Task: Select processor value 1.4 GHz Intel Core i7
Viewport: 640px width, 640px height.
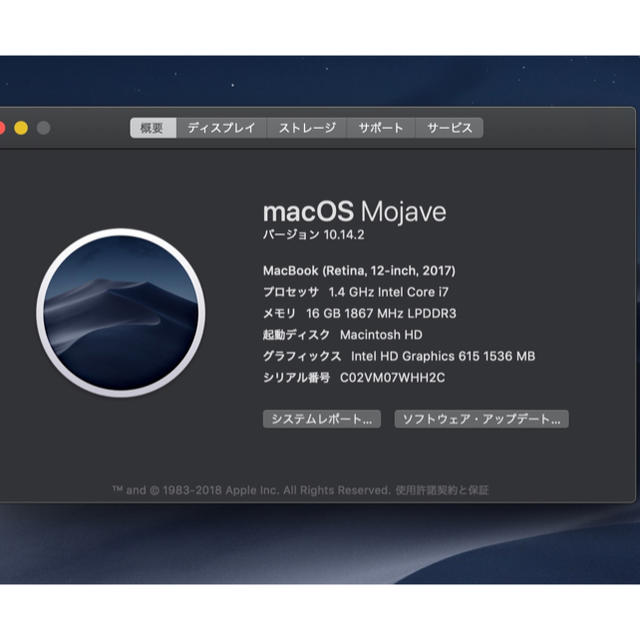Action: (x=389, y=292)
